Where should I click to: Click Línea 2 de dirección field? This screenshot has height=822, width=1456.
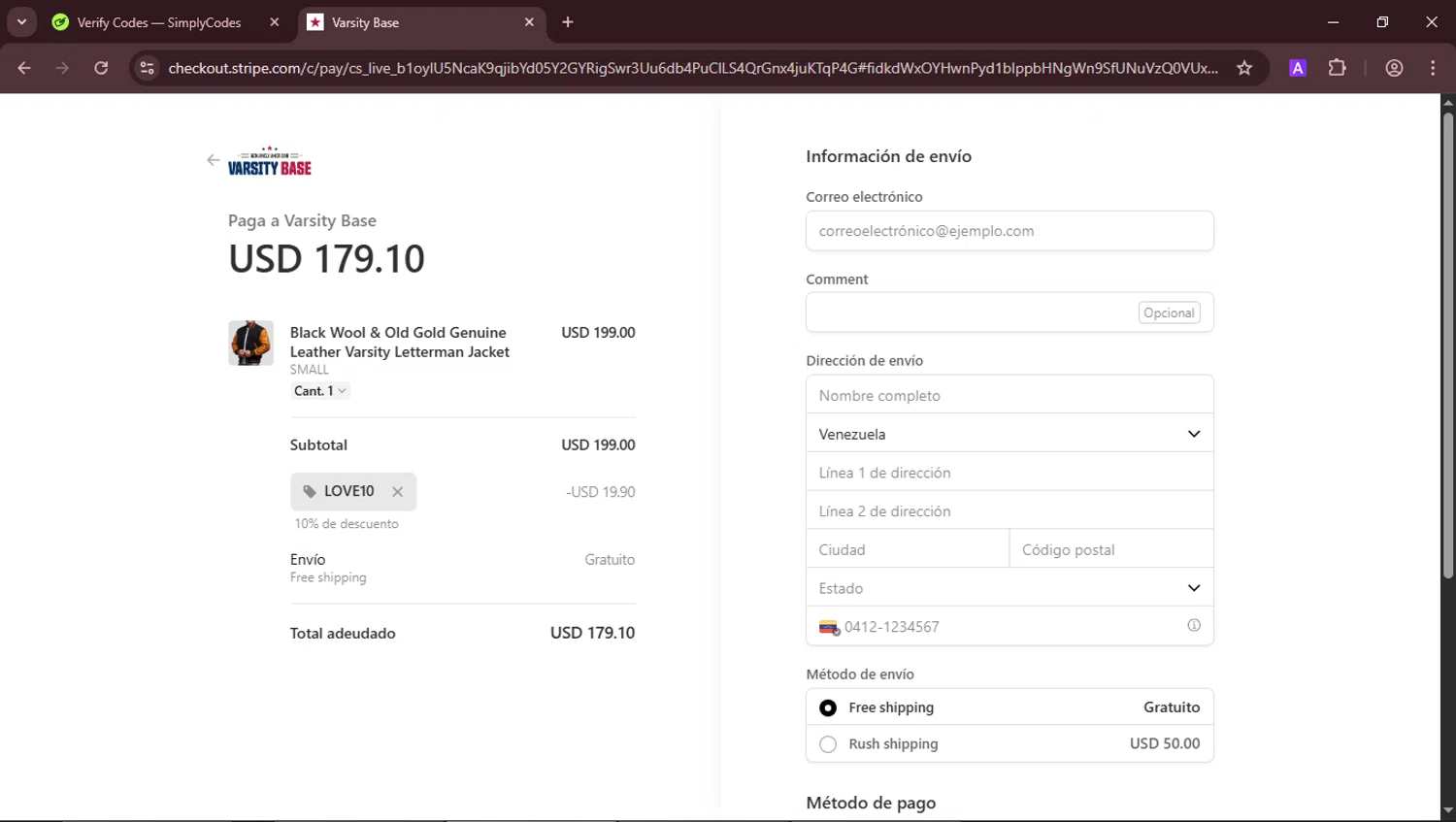(1009, 510)
